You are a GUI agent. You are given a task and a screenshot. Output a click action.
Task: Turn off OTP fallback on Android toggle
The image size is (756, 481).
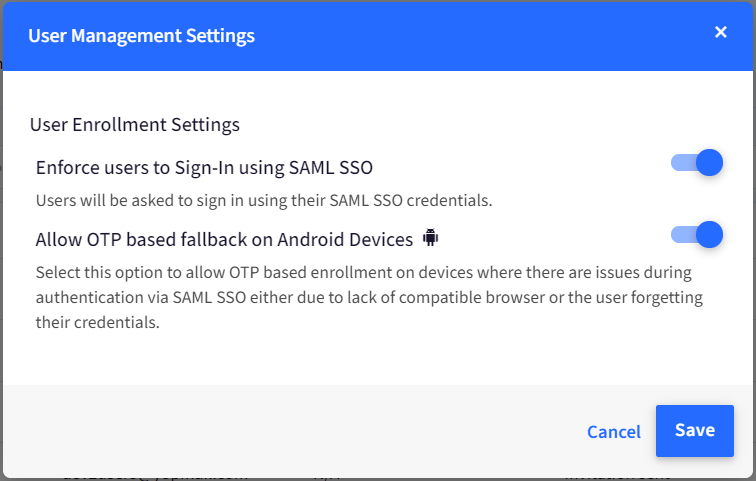(697, 235)
